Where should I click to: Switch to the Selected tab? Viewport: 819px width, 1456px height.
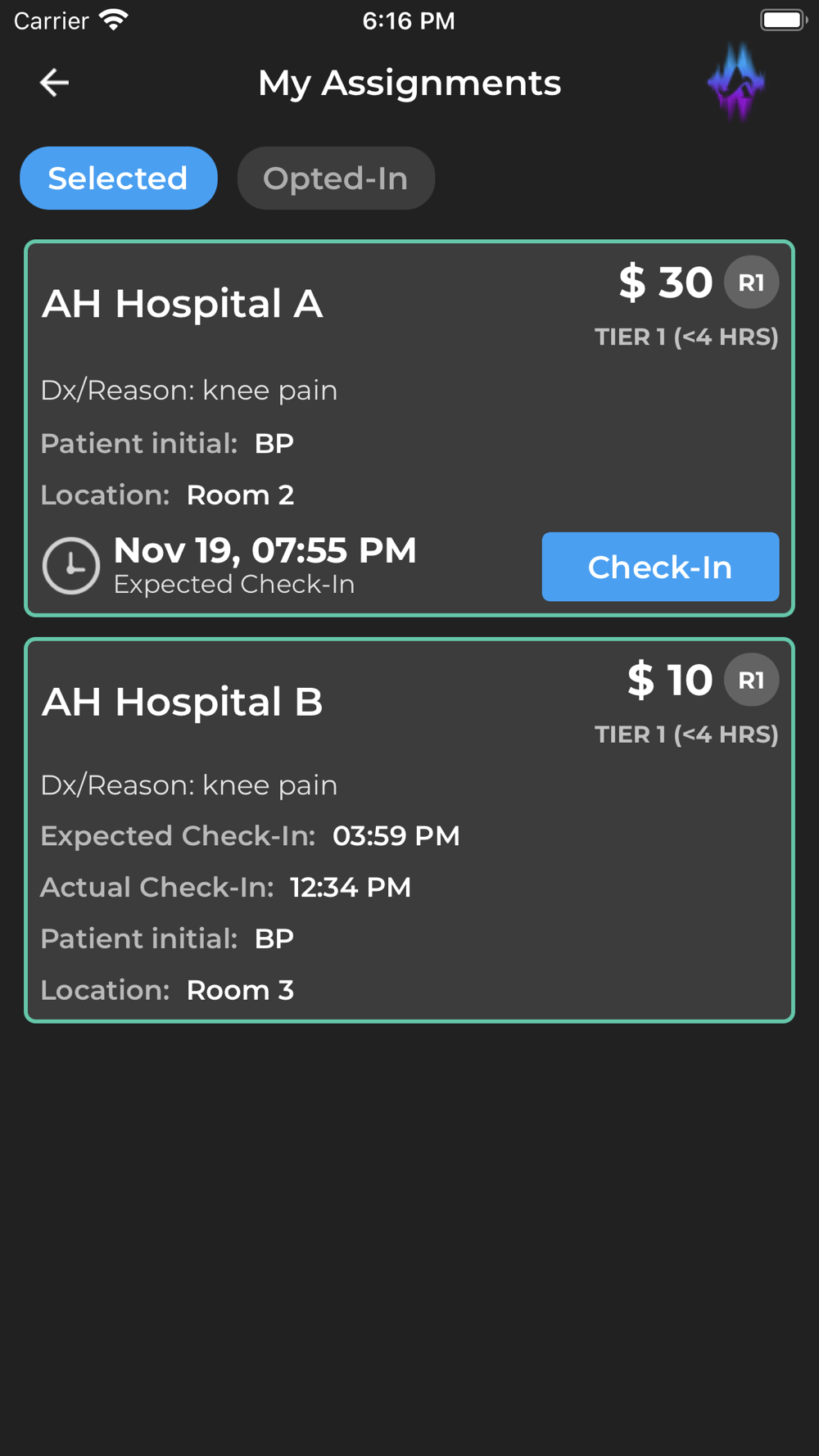click(119, 178)
